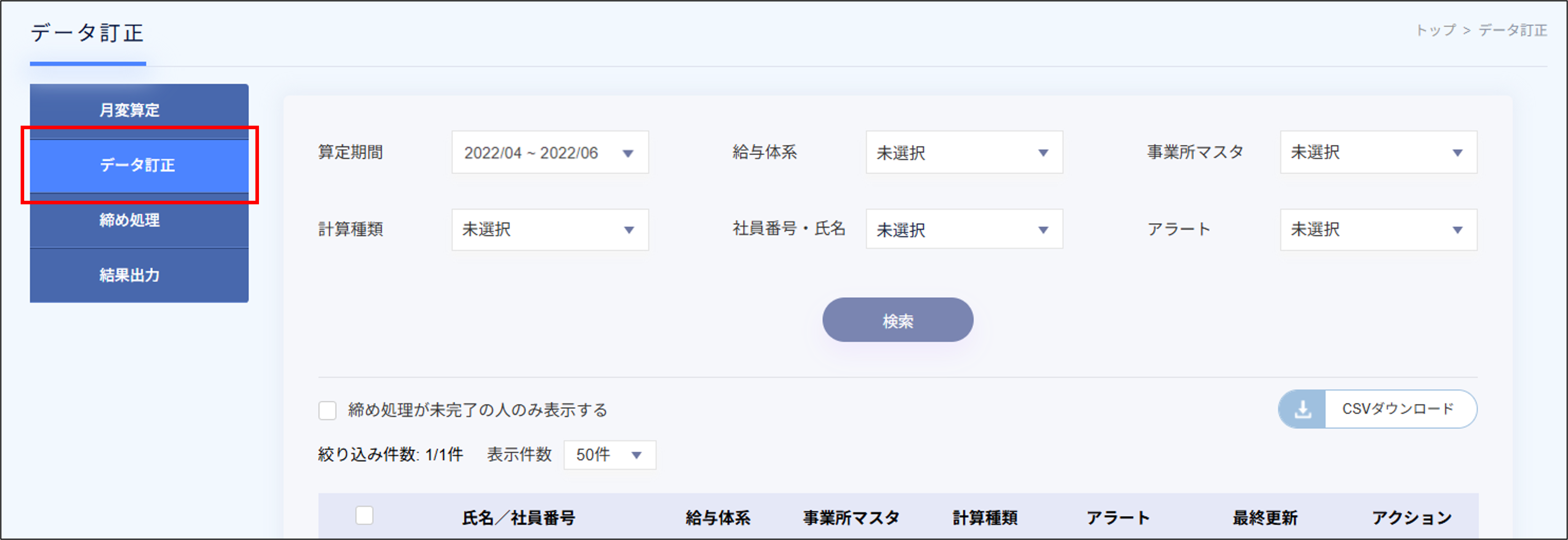Image resolution: width=1568 pixels, height=540 pixels.
Task: Click the 氏名／社員番号 column header
Action: [518, 518]
